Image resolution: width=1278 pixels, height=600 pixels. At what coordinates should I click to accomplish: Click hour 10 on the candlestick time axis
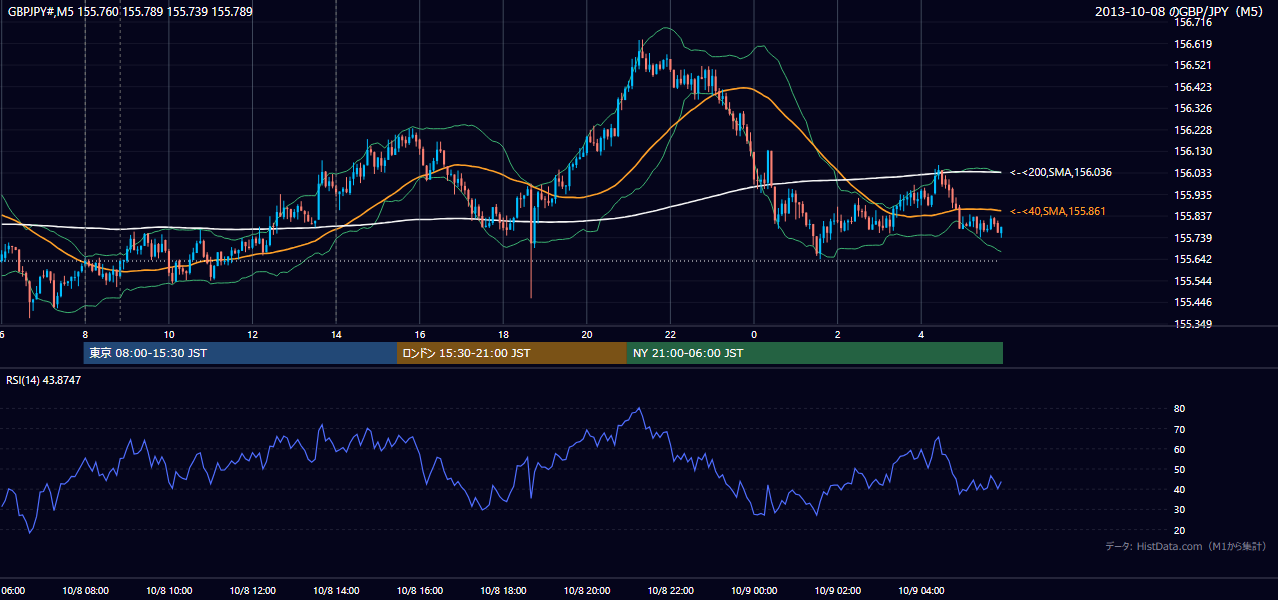click(x=169, y=334)
